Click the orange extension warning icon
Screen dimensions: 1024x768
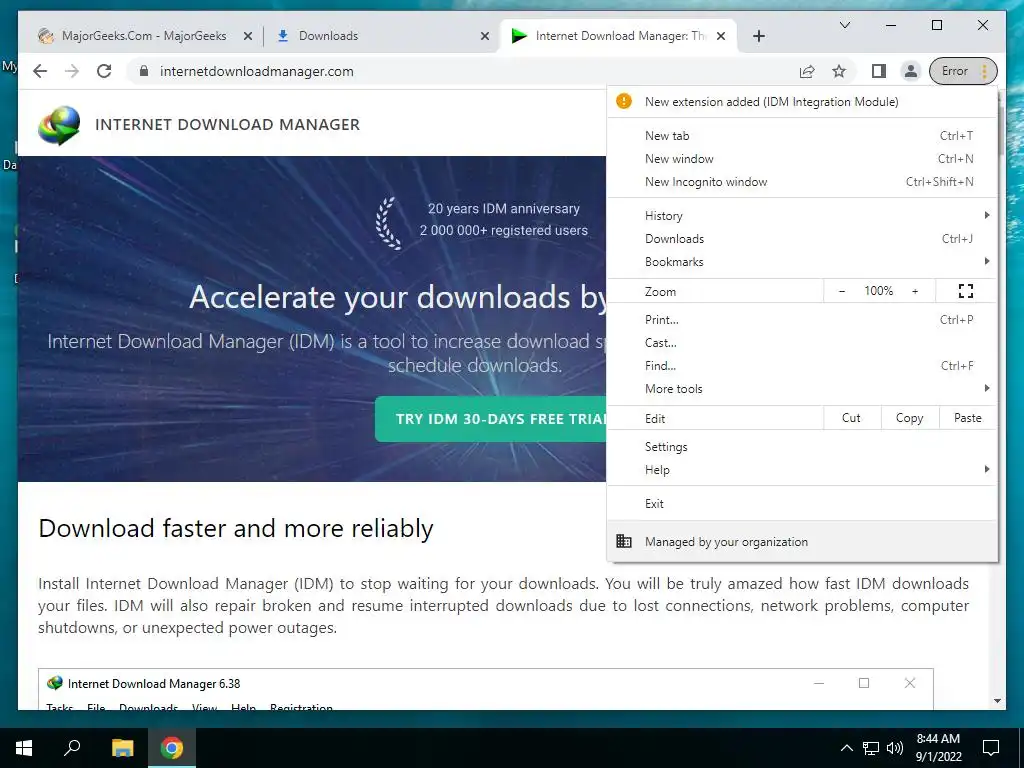click(x=624, y=101)
